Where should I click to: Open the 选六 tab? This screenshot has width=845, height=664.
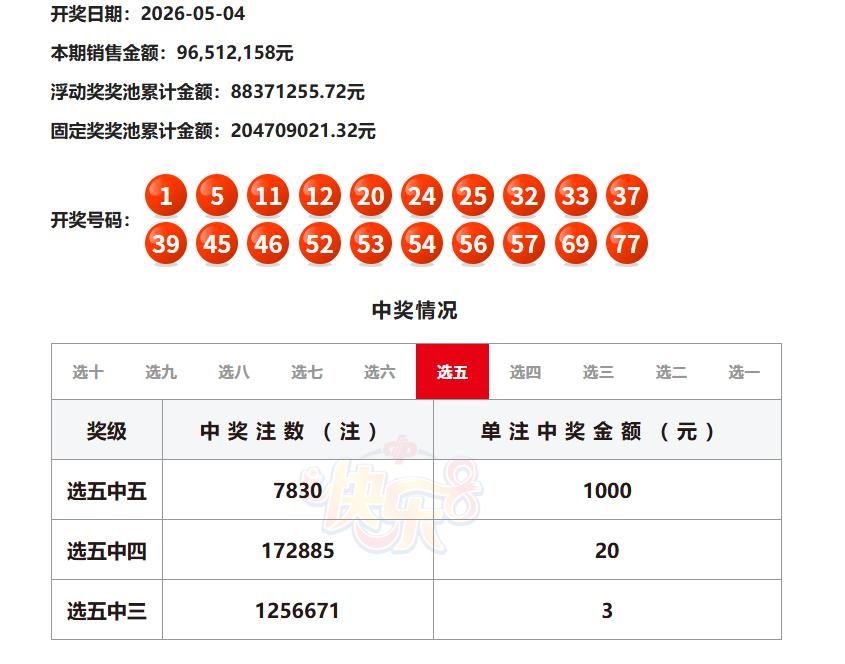[379, 372]
